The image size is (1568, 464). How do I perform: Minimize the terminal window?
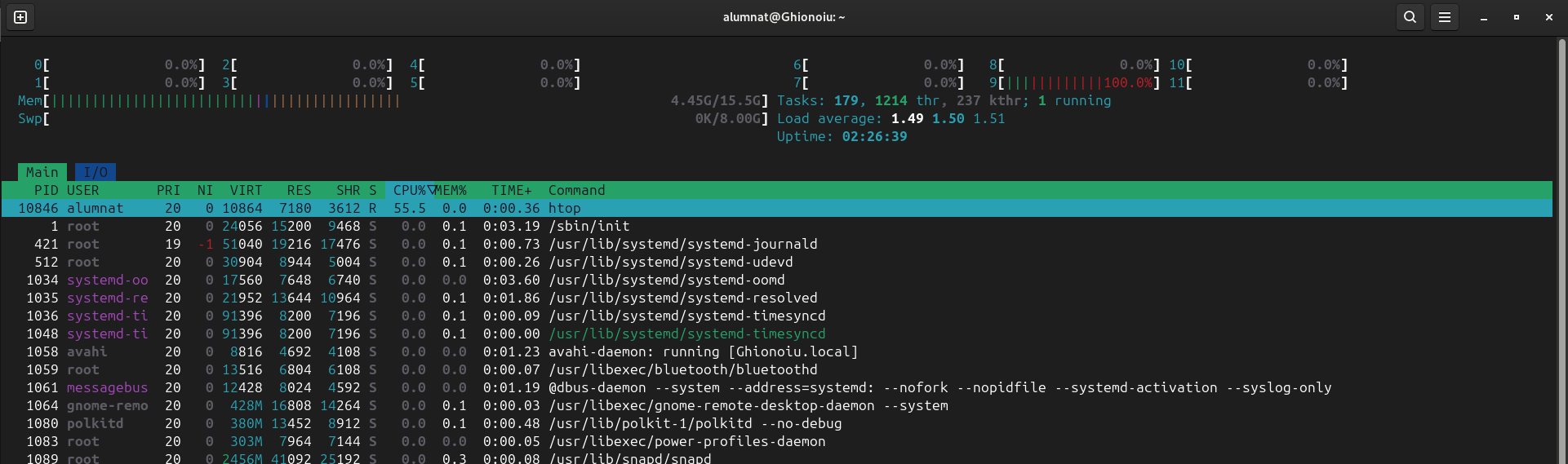pyautogui.click(x=1484, y=17)
